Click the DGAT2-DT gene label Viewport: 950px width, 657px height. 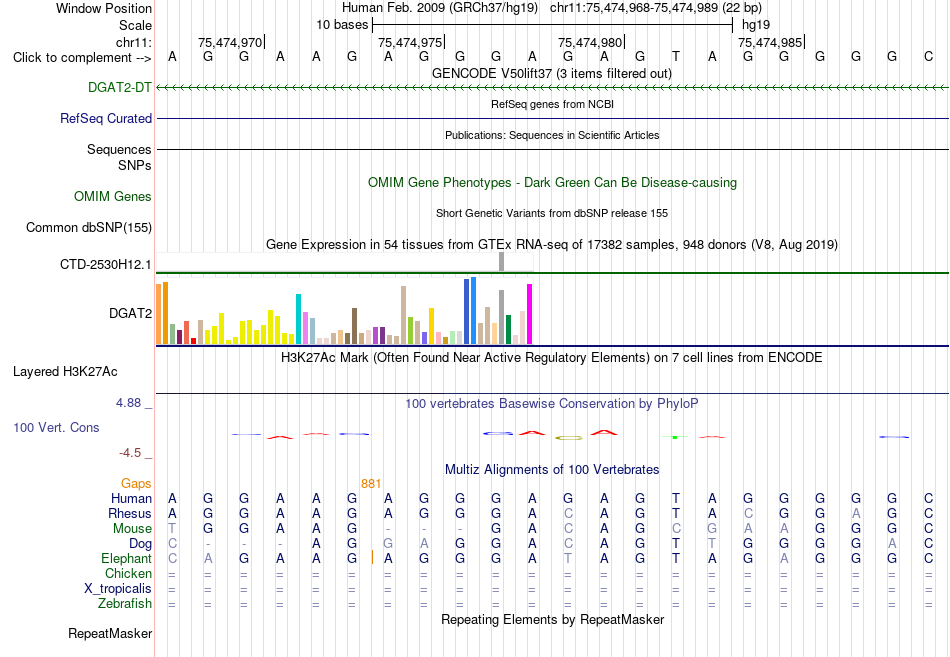tap(119, 87)
